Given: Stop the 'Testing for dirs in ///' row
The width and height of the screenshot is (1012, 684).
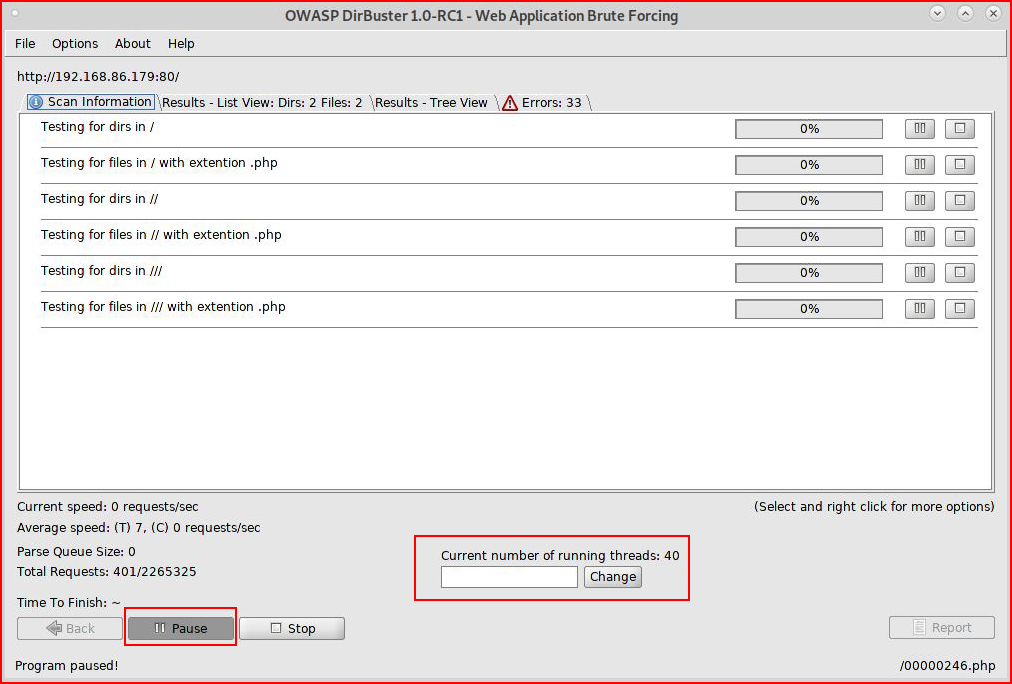Looking at the screenshot, I should coord(960,273).
